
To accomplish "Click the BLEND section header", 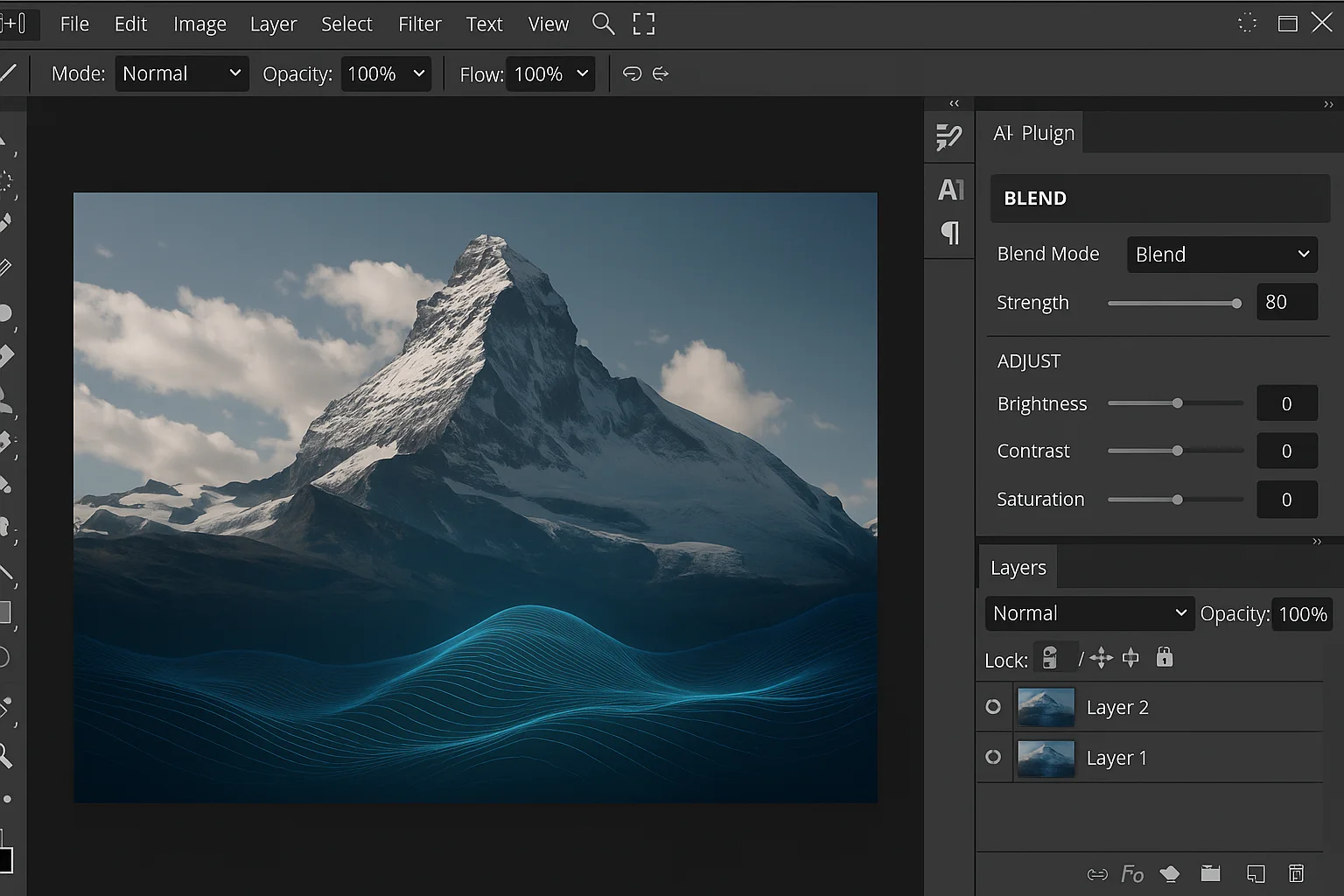I will 1160,199.
